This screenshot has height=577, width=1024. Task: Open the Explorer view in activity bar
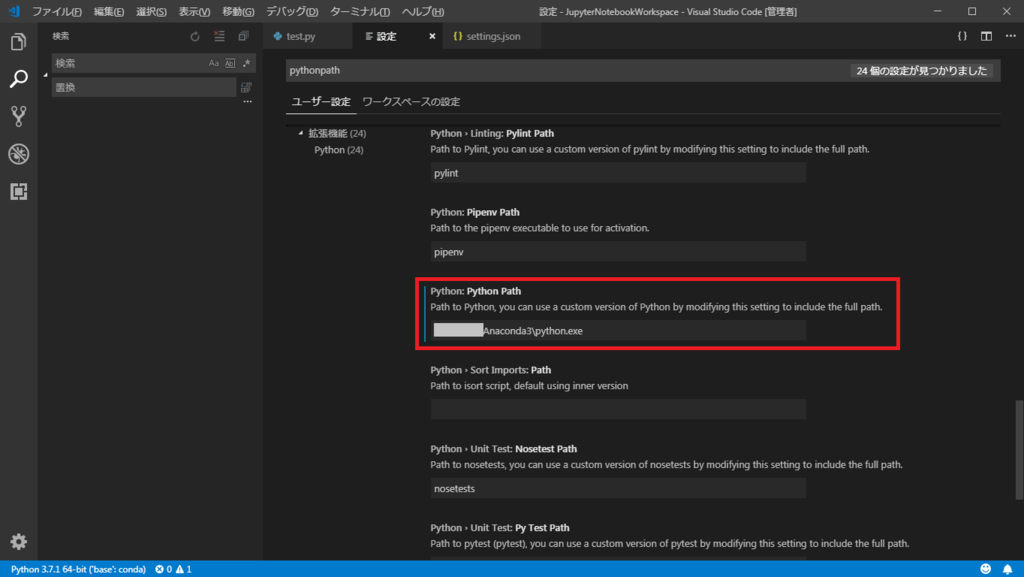pyautogui.click(x=18, y=42)
